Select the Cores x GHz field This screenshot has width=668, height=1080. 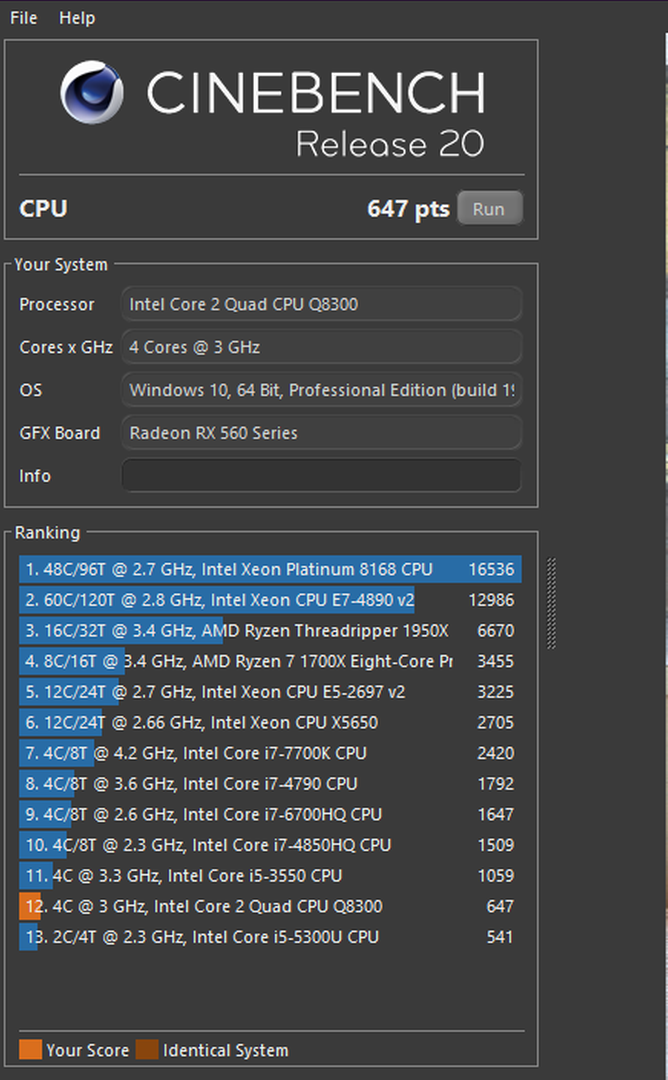tap(321, 347)
